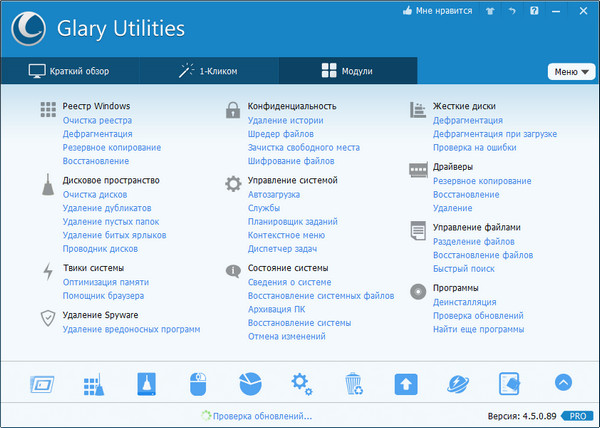600x428 pixels.
Task: Click the mouse context menu icon
Action: pyautogui.click(x=197, y=382)
